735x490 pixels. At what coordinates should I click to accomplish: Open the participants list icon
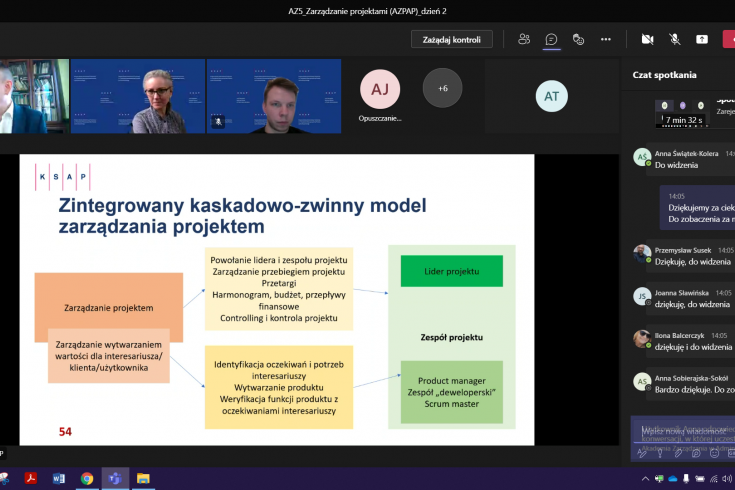point(524,39)
